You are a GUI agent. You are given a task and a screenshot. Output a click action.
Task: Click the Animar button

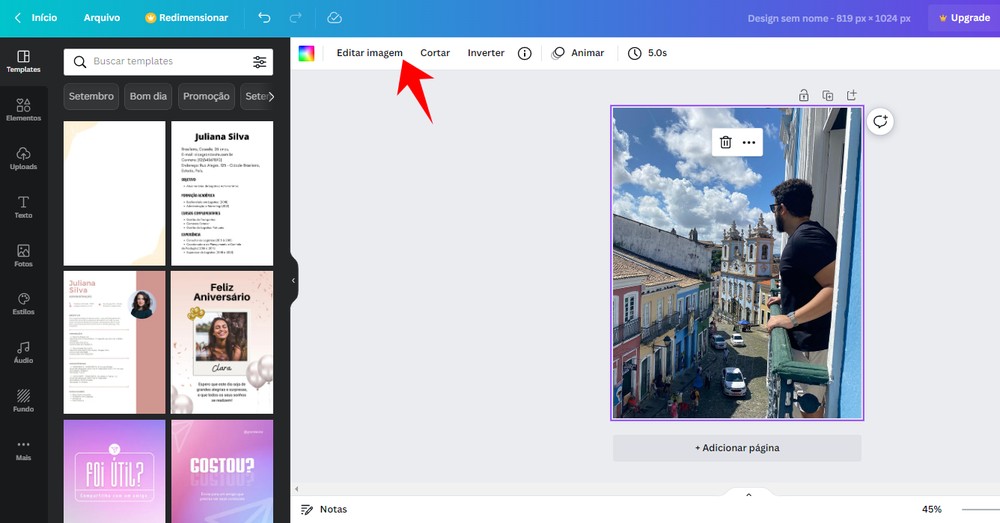point(578,53)
